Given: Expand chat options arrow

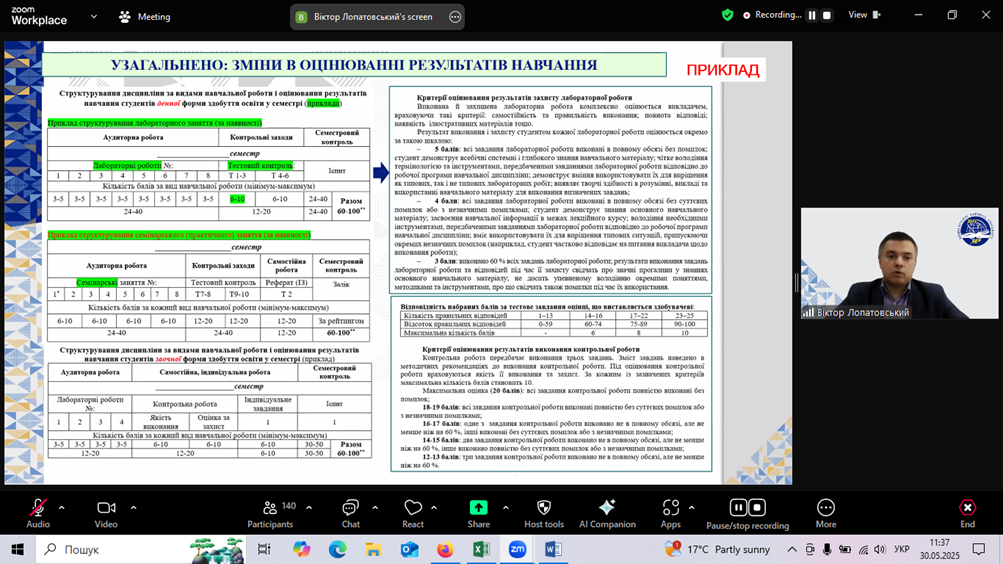Looking at the screenshot, I should (375, 508).
